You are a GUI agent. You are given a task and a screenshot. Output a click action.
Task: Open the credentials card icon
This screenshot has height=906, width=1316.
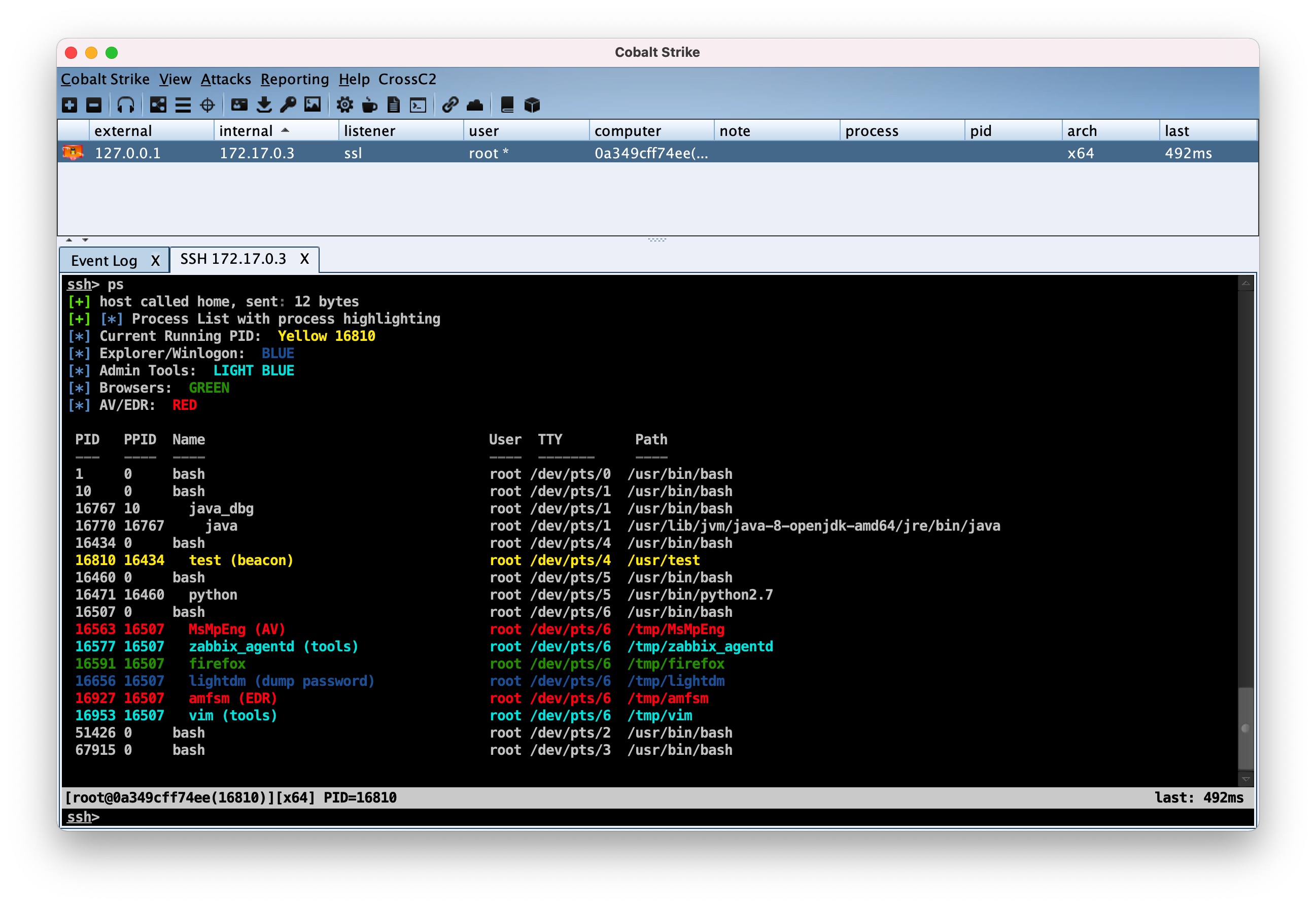point(239,105)
